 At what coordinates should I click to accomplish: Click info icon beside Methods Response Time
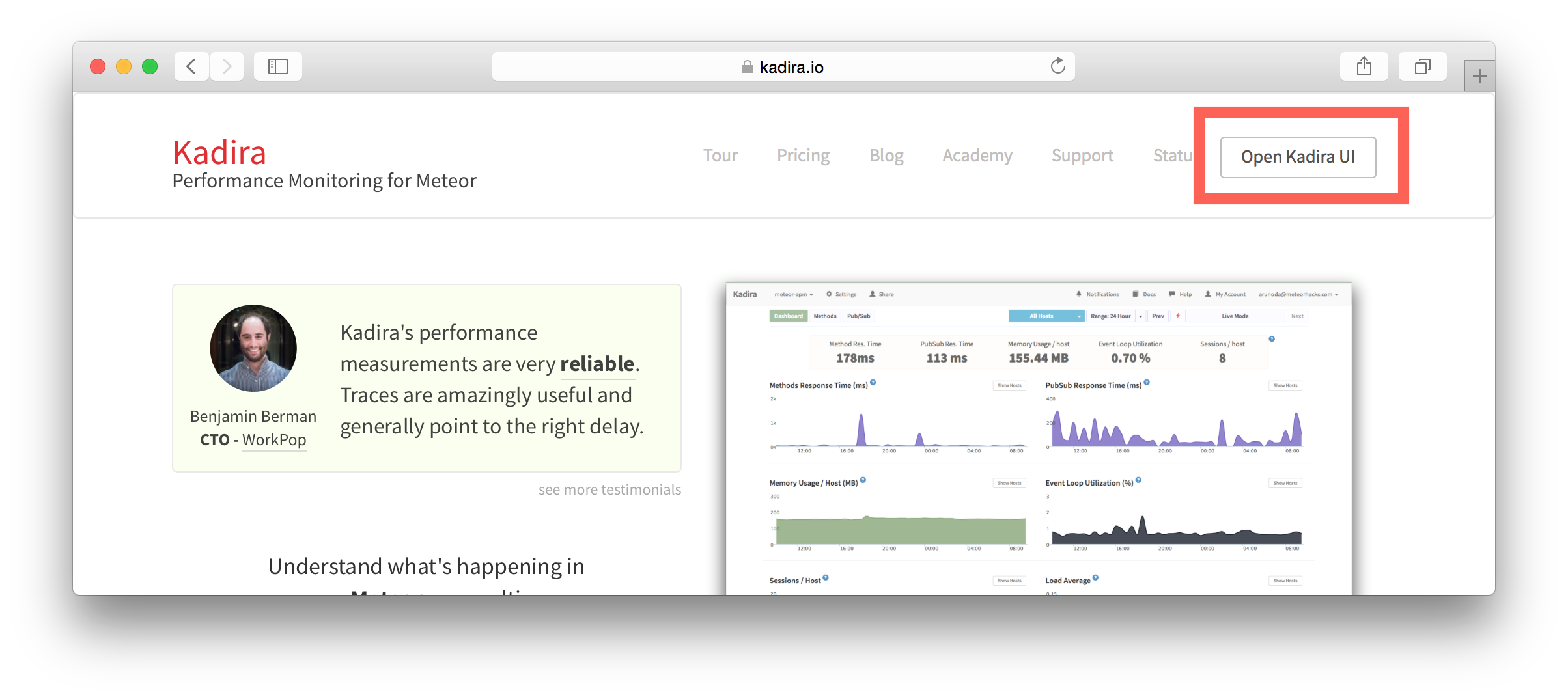point(873,383)
